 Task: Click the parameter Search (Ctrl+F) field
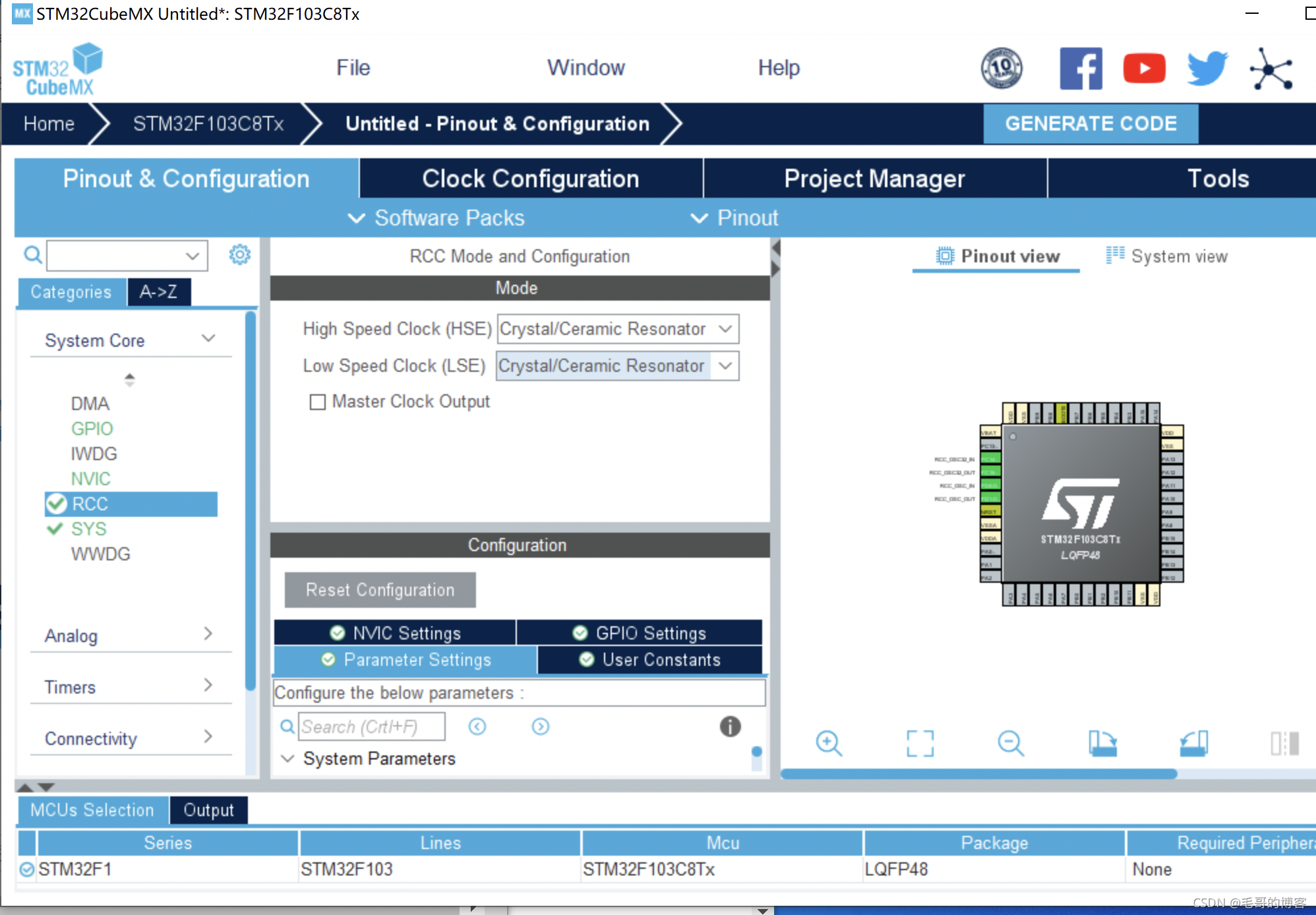371,726
